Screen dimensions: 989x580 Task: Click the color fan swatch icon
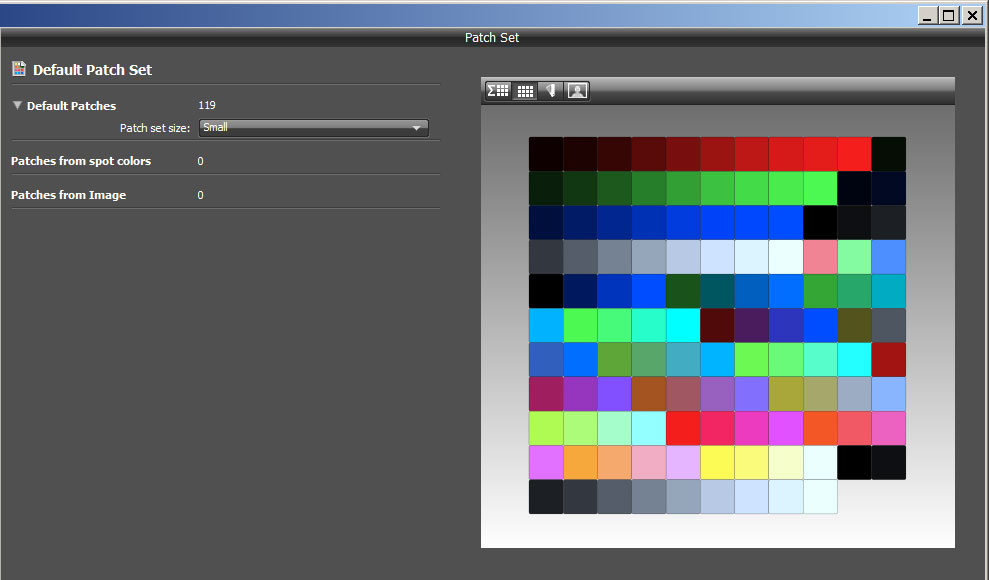coord(551,91)
